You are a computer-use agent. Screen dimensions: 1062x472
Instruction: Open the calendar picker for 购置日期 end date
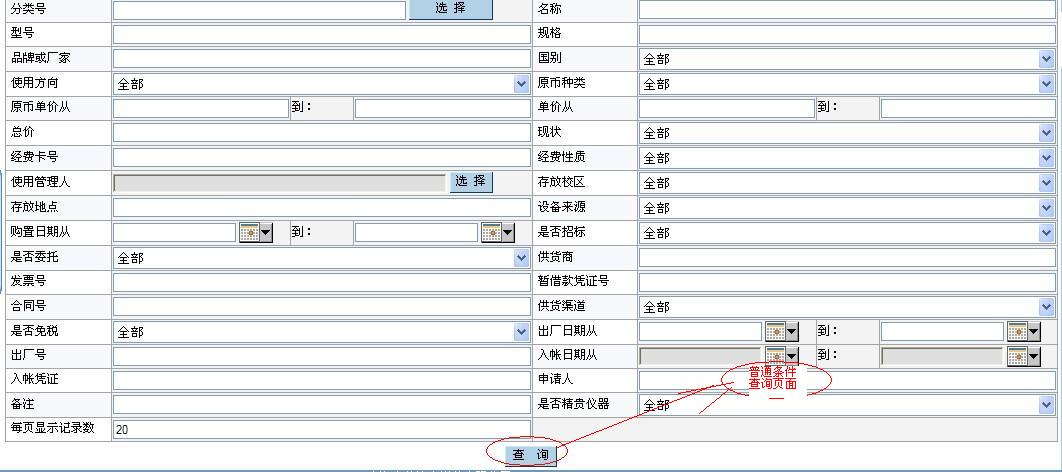click(x=497, y=233)
